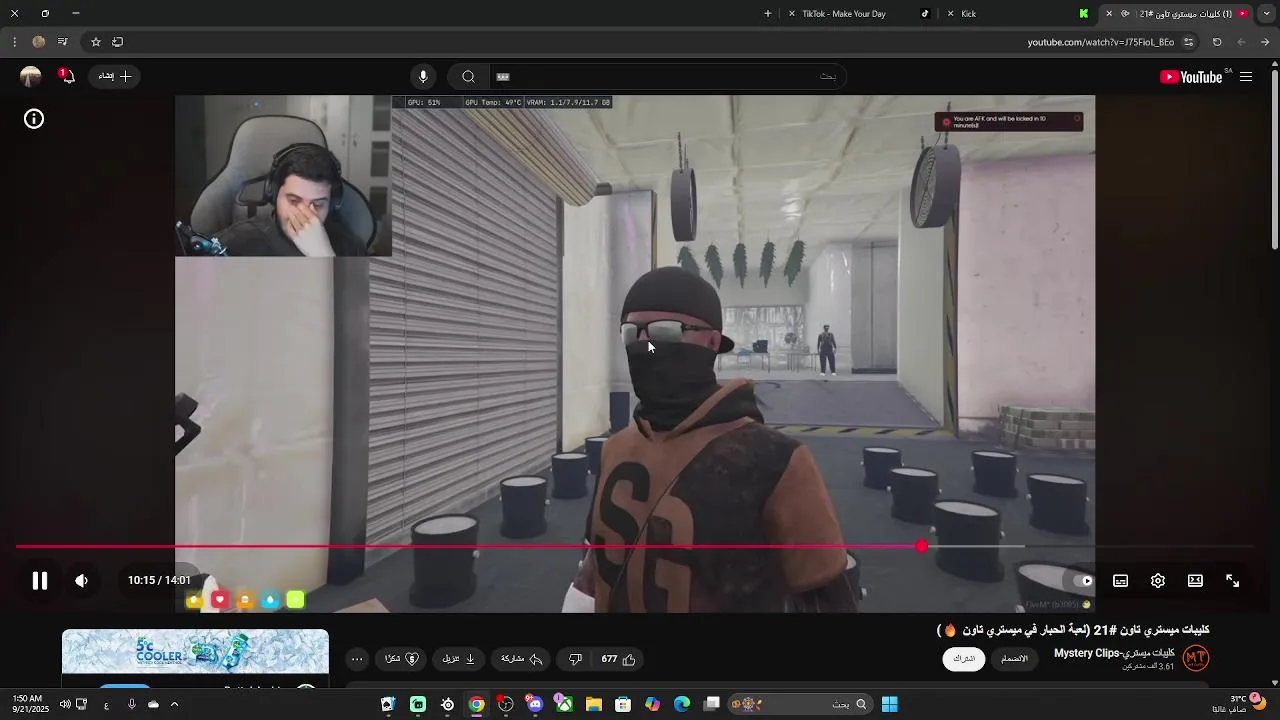The width and height of the screenshot is (1280, 720).
Task: Switch to TikTok - Make Your Day tab
Action: [860, 14]
